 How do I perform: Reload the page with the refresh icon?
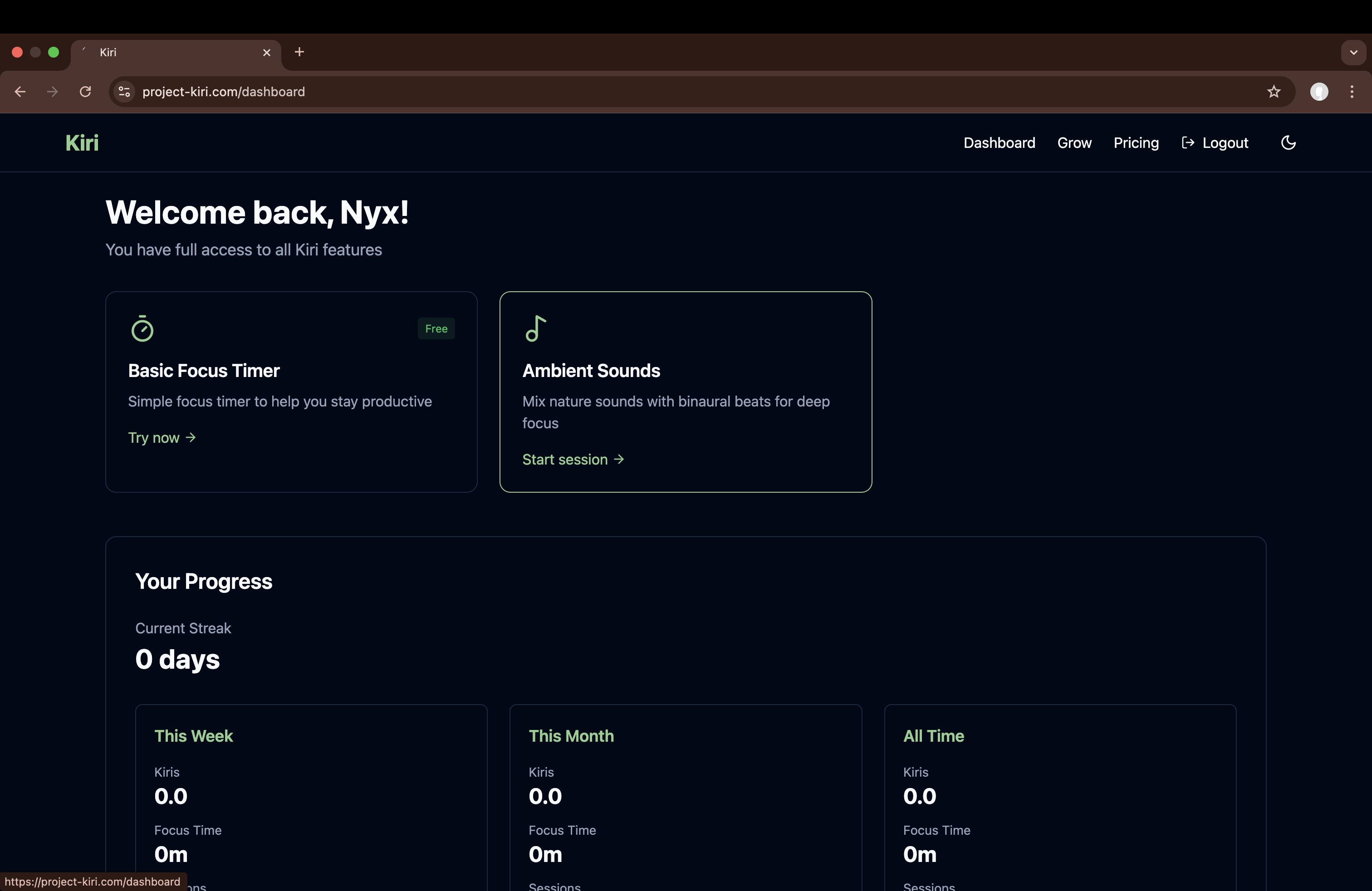[85, 91]
